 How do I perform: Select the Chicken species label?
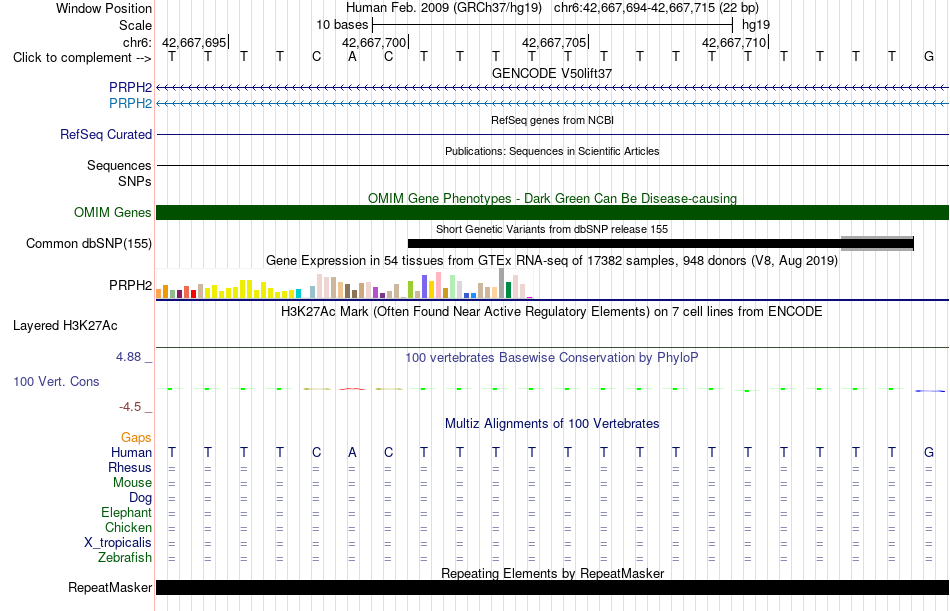click(128, 527)
